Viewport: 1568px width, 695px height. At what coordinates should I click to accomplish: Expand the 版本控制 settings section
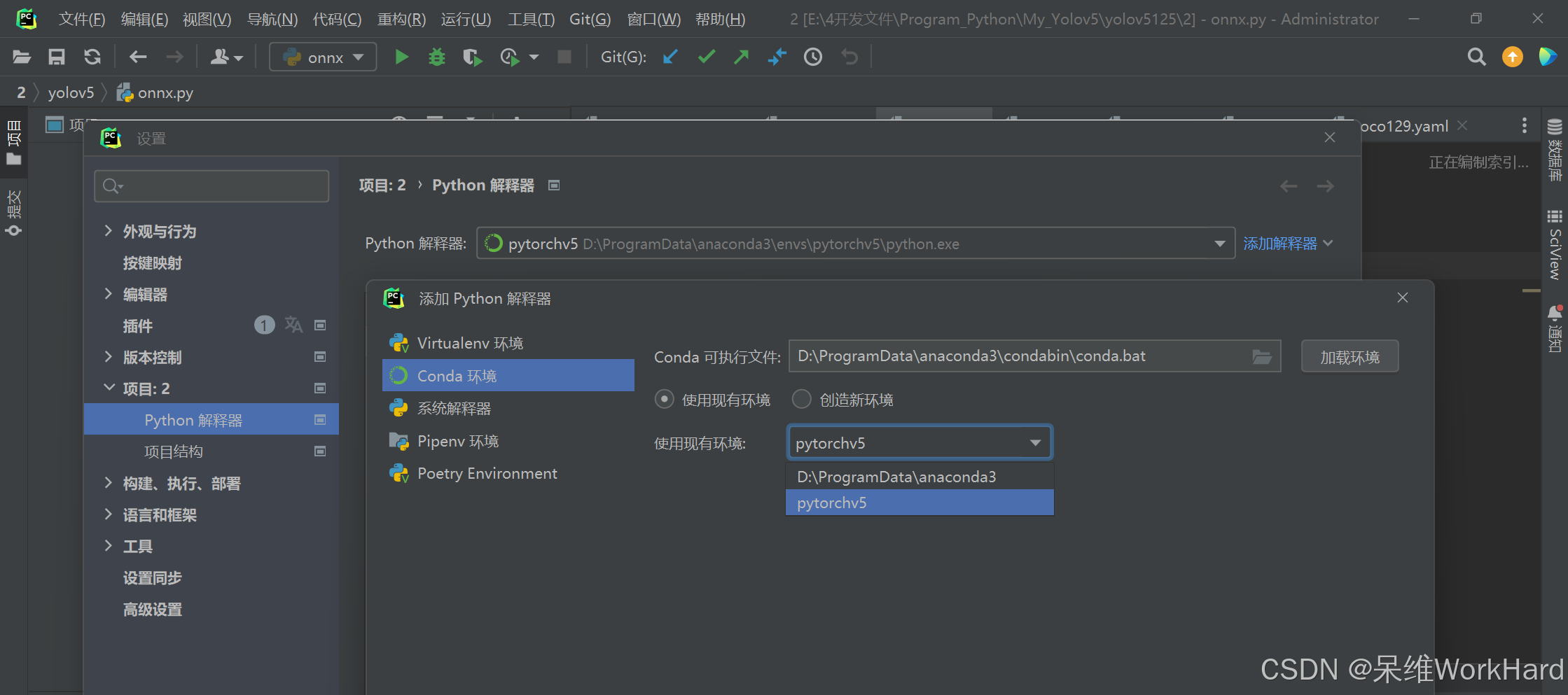tap(108, 357)
